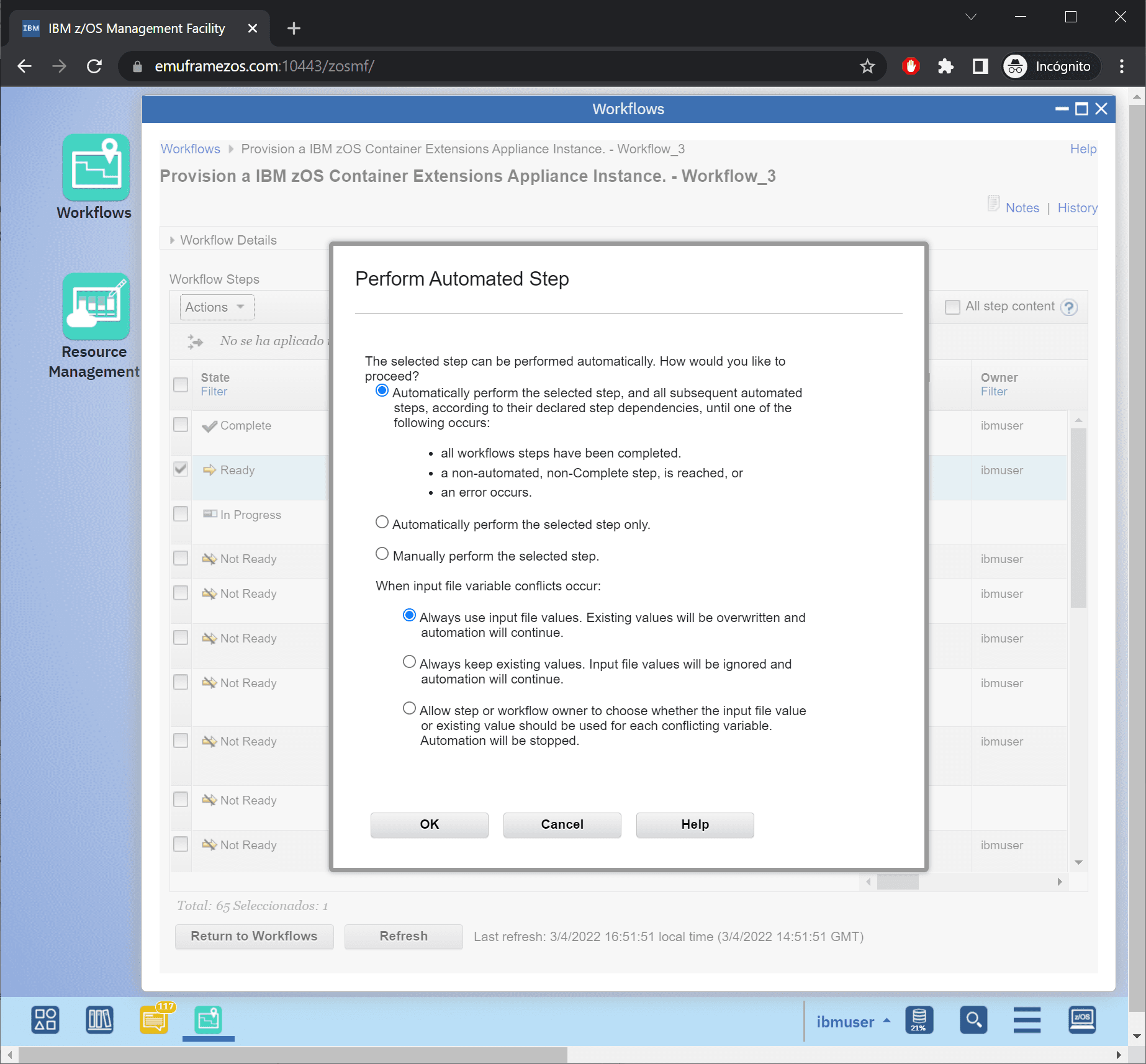The height and width of the screenshot is (1064, 1146).
Task: Open the Workflows desktop icon
Action: (x=96, y=168)
